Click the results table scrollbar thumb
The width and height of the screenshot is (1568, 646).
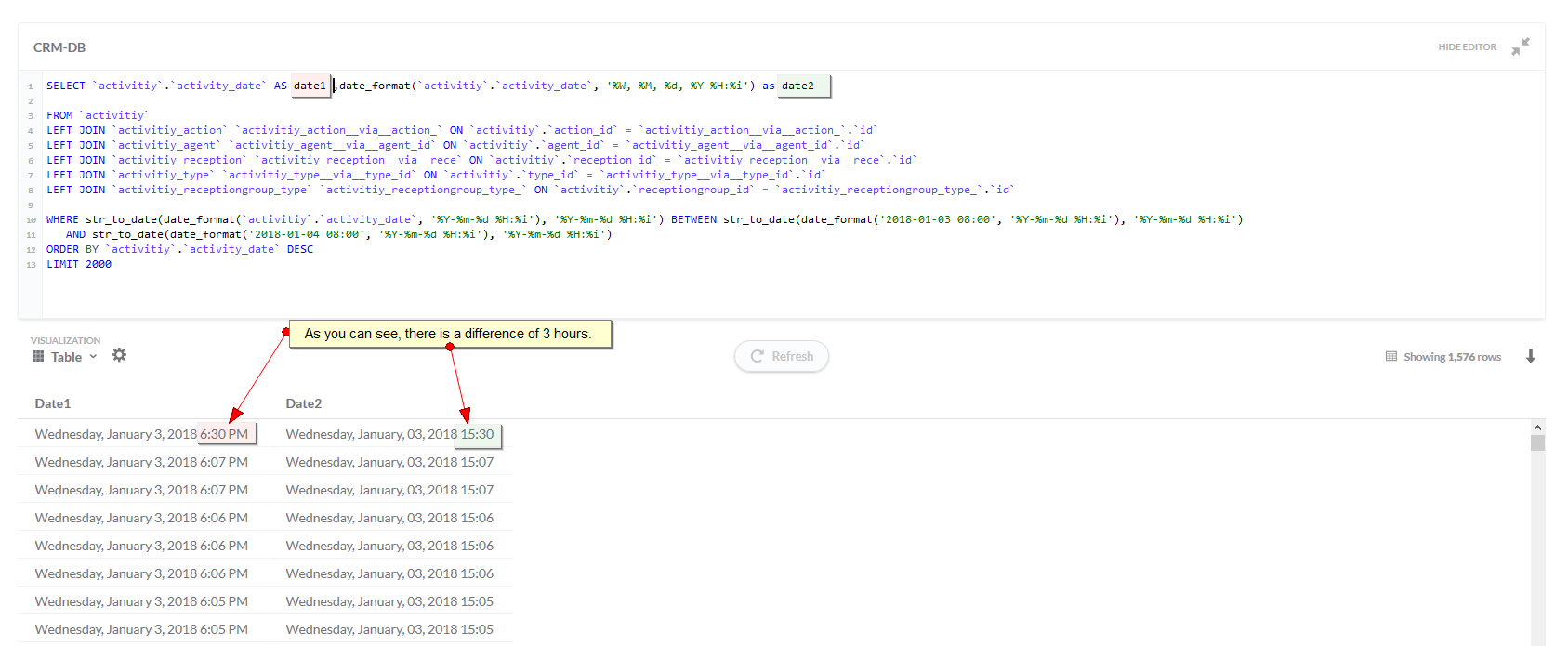click(1537, 442)
